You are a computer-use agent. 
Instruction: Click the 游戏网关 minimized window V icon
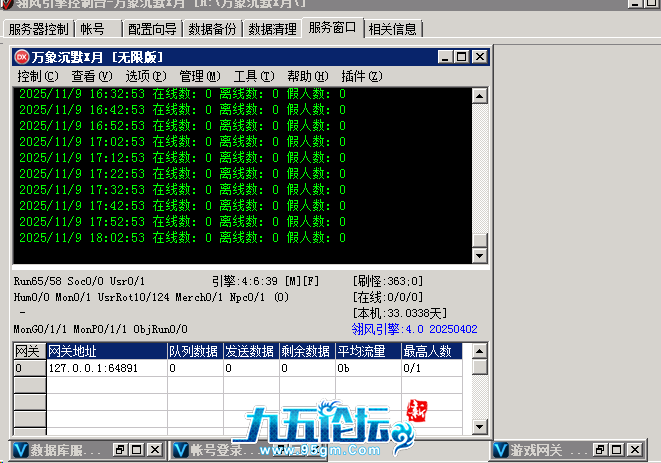pos(501,450)
